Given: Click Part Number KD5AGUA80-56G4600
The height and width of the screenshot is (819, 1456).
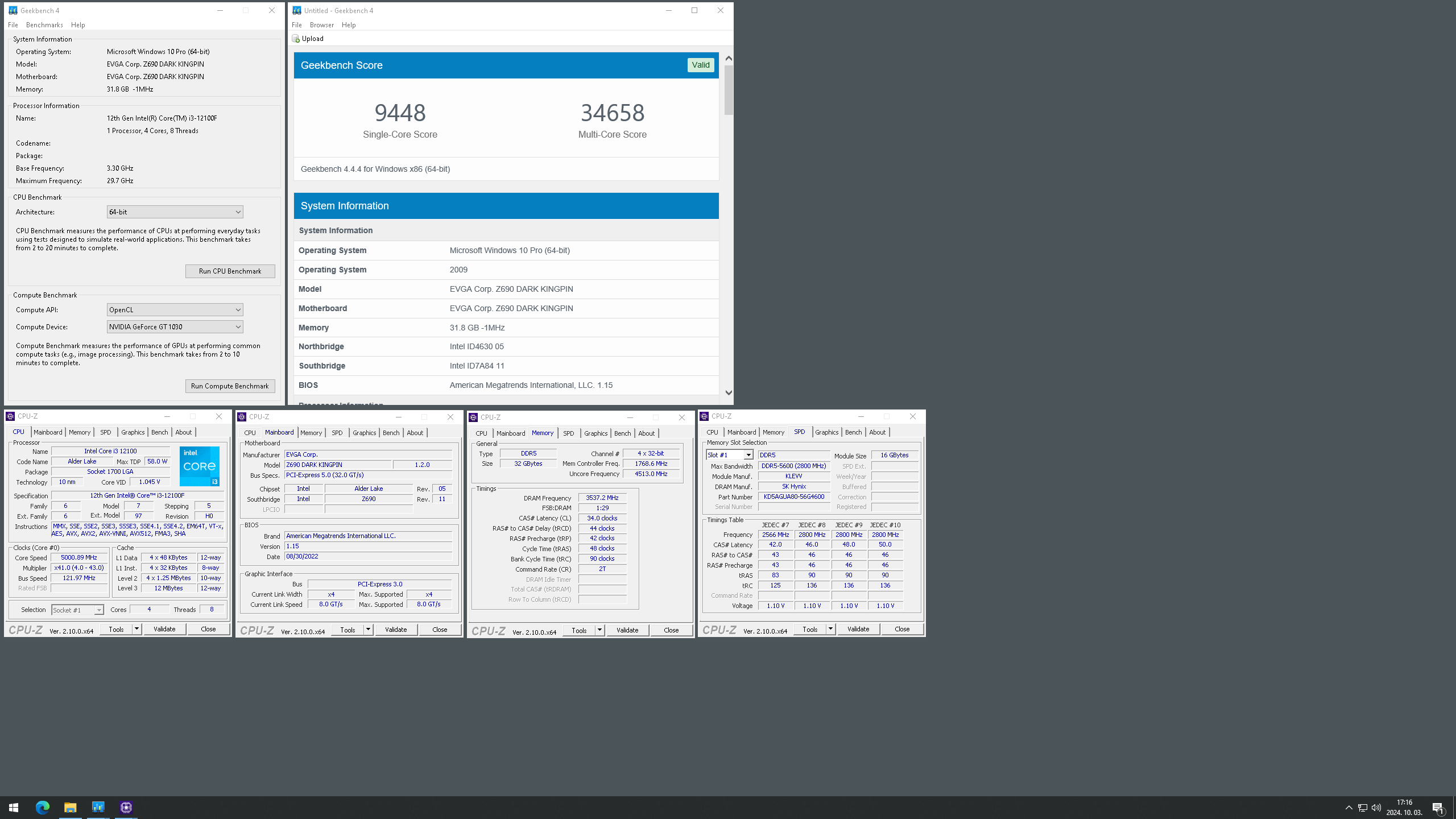Looking at the screenshot, I should (794, 497).
